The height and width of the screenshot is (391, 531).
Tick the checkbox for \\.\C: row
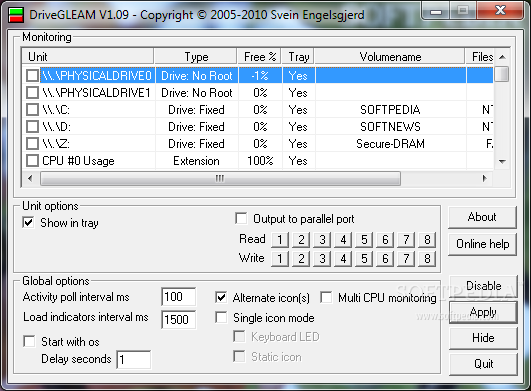pos(32,110)
